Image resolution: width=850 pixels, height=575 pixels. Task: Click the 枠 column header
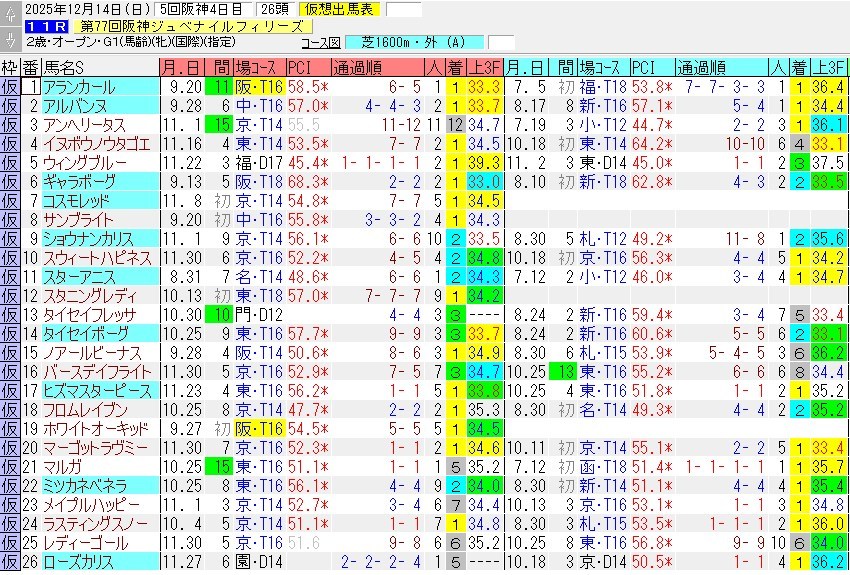(9, 68)
